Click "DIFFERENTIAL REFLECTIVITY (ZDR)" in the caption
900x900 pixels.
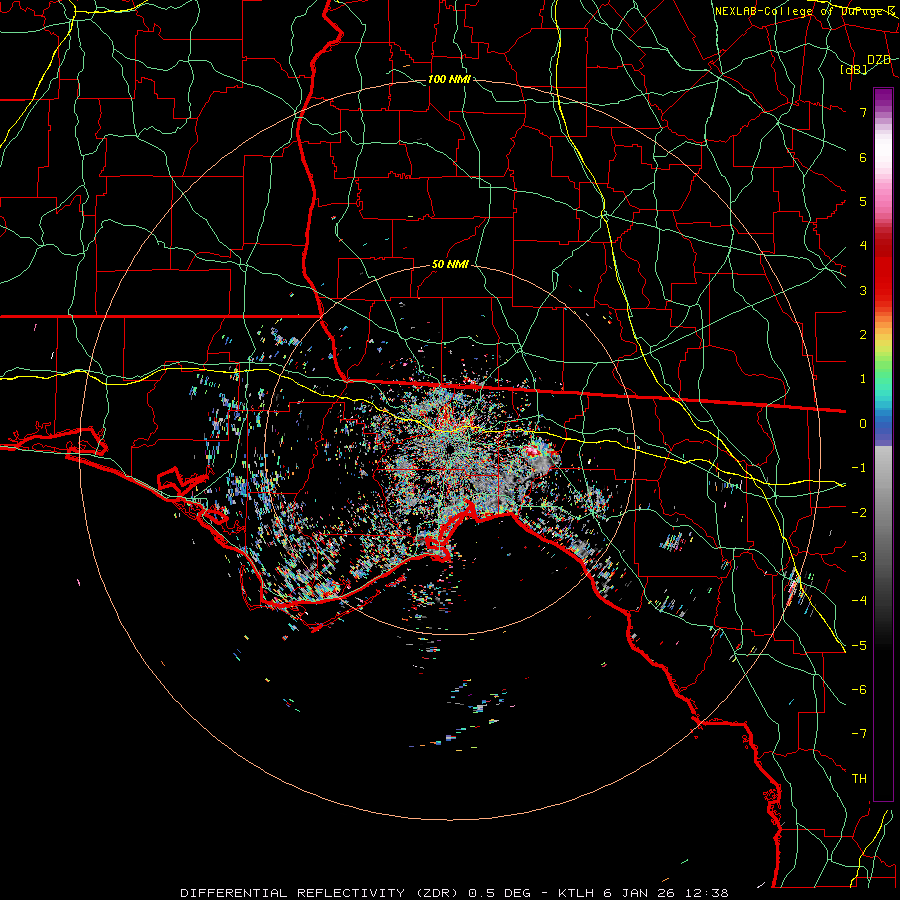point(320,893)
